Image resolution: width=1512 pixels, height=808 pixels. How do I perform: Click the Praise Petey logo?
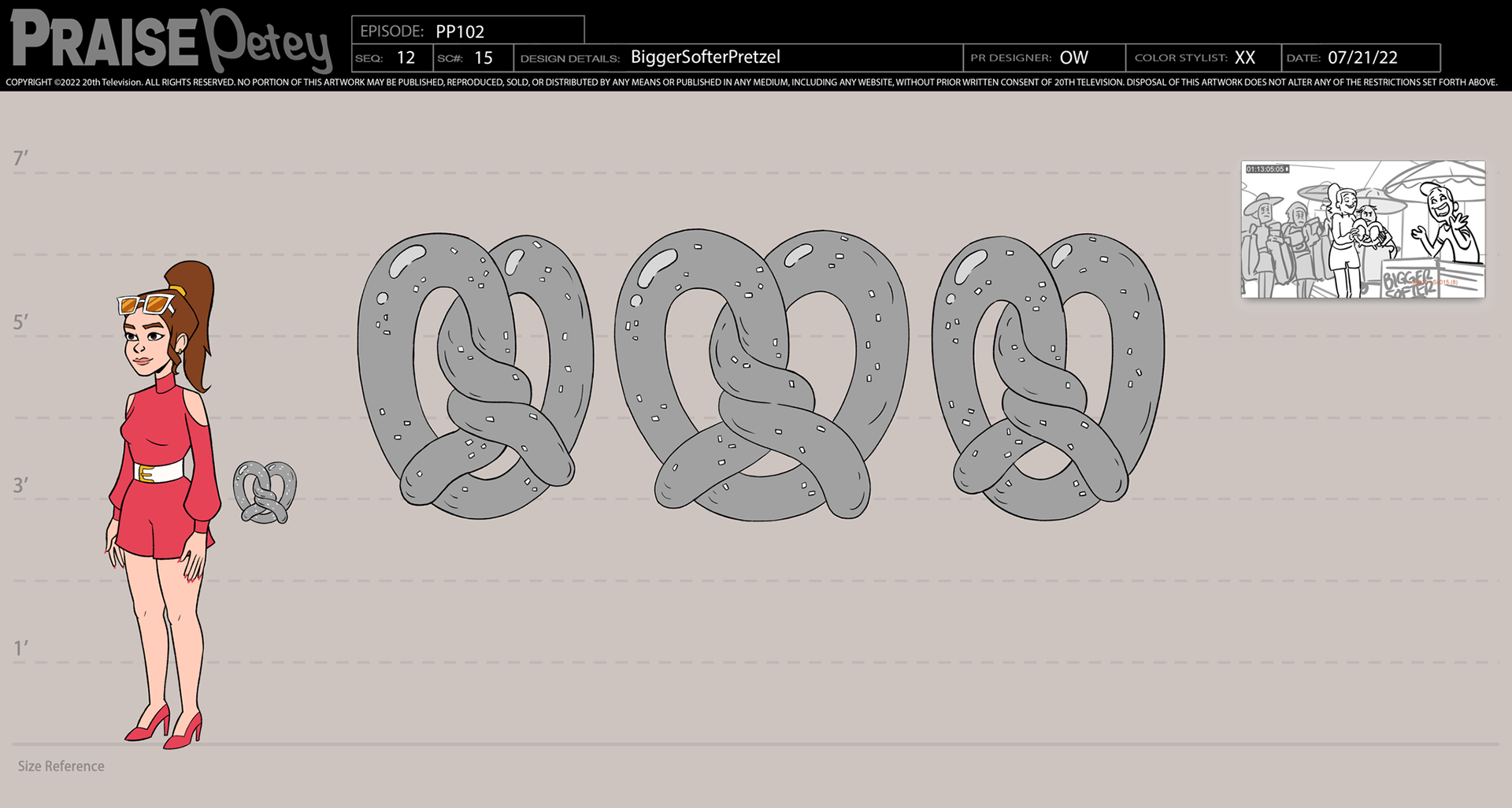point(172,40)
